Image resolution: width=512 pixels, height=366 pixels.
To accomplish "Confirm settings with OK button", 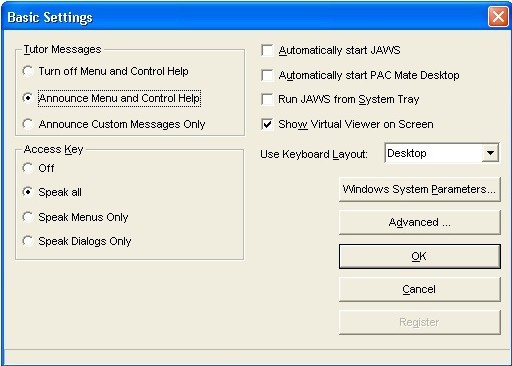I will click(x=420, y=256).
